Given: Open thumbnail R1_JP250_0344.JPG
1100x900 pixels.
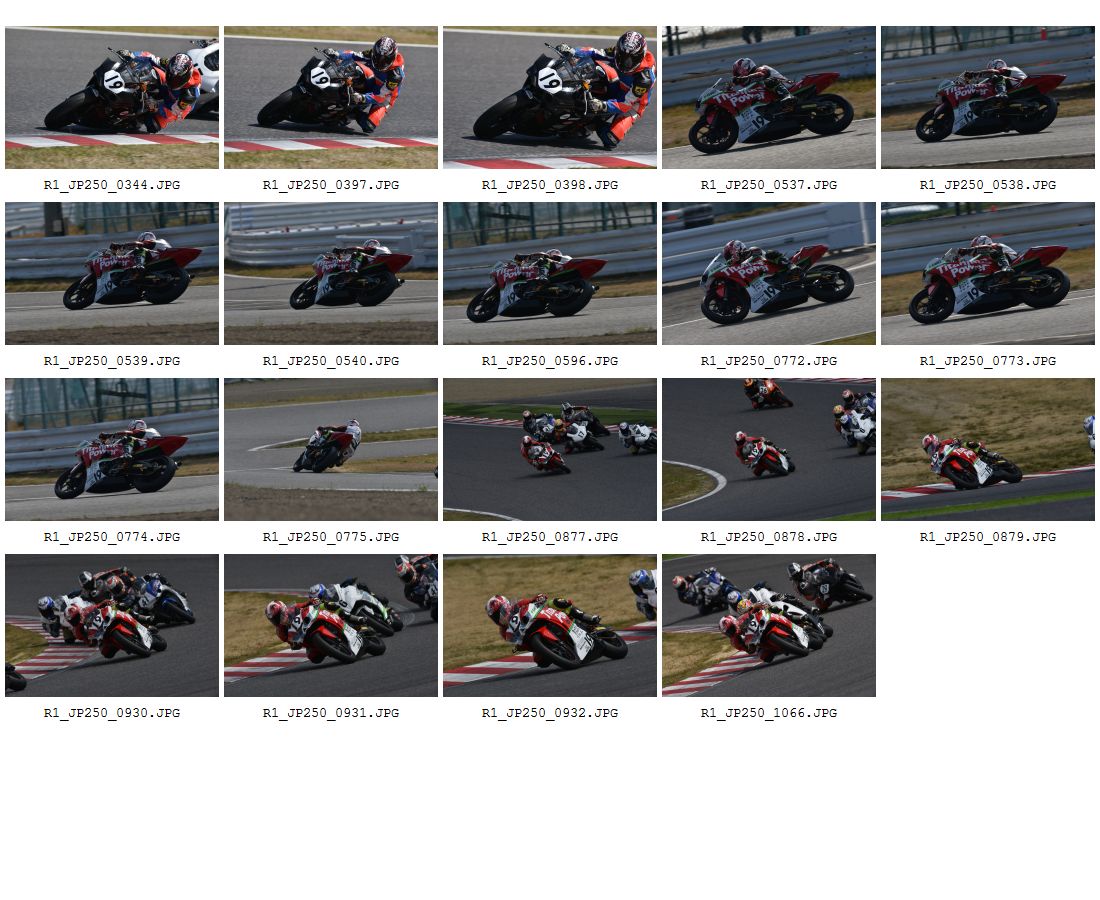Looking at the screenshot, I should tap(112, 98).
